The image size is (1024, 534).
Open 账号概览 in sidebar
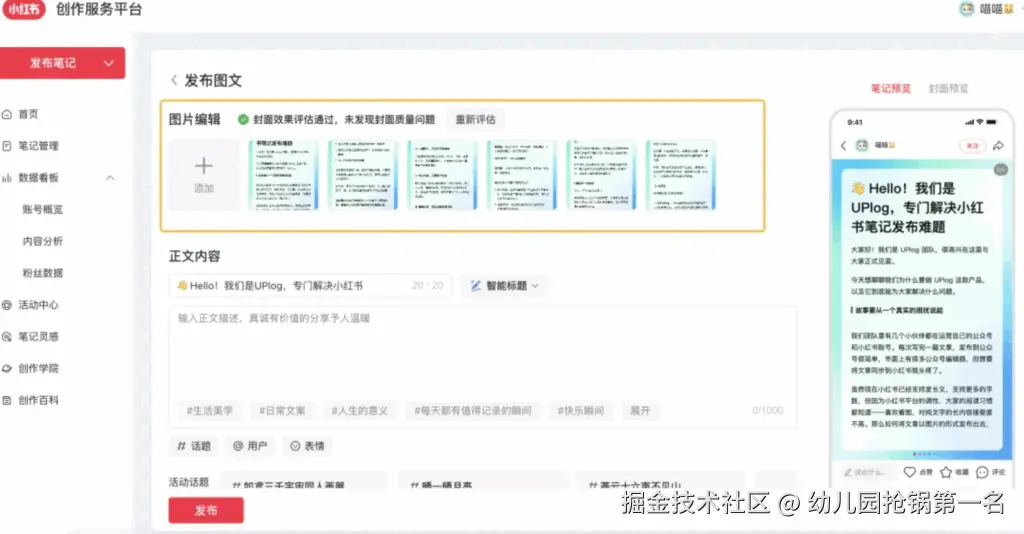pos(42,210)
